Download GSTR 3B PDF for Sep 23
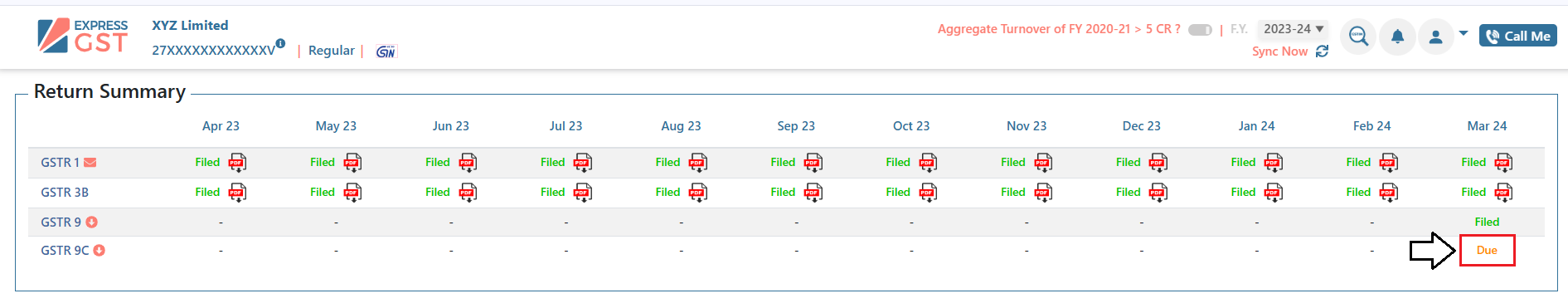Screen dimensions: 1568x308 [x=813, y=193]
